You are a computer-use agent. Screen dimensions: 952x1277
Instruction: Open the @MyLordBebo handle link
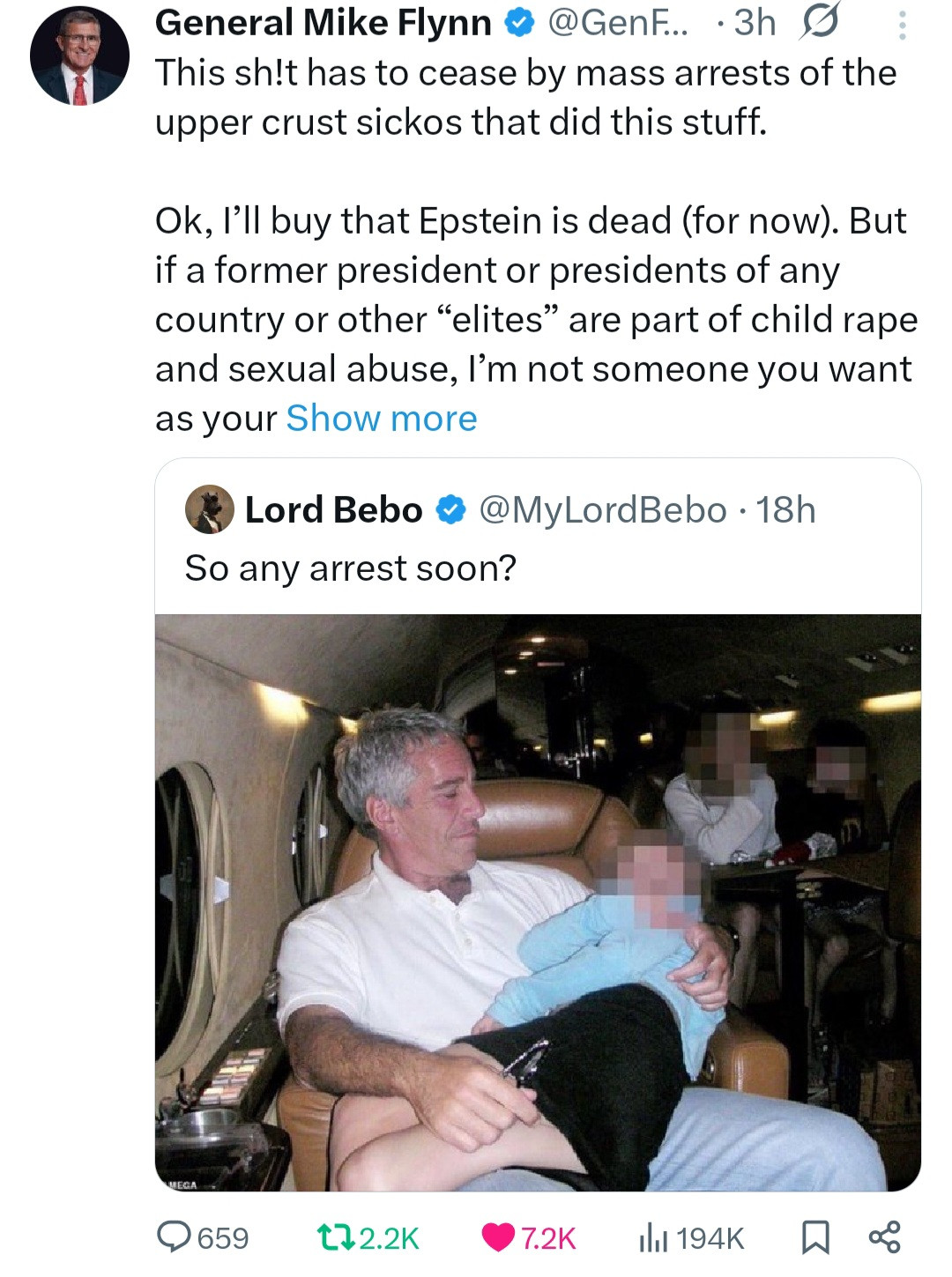602,510
